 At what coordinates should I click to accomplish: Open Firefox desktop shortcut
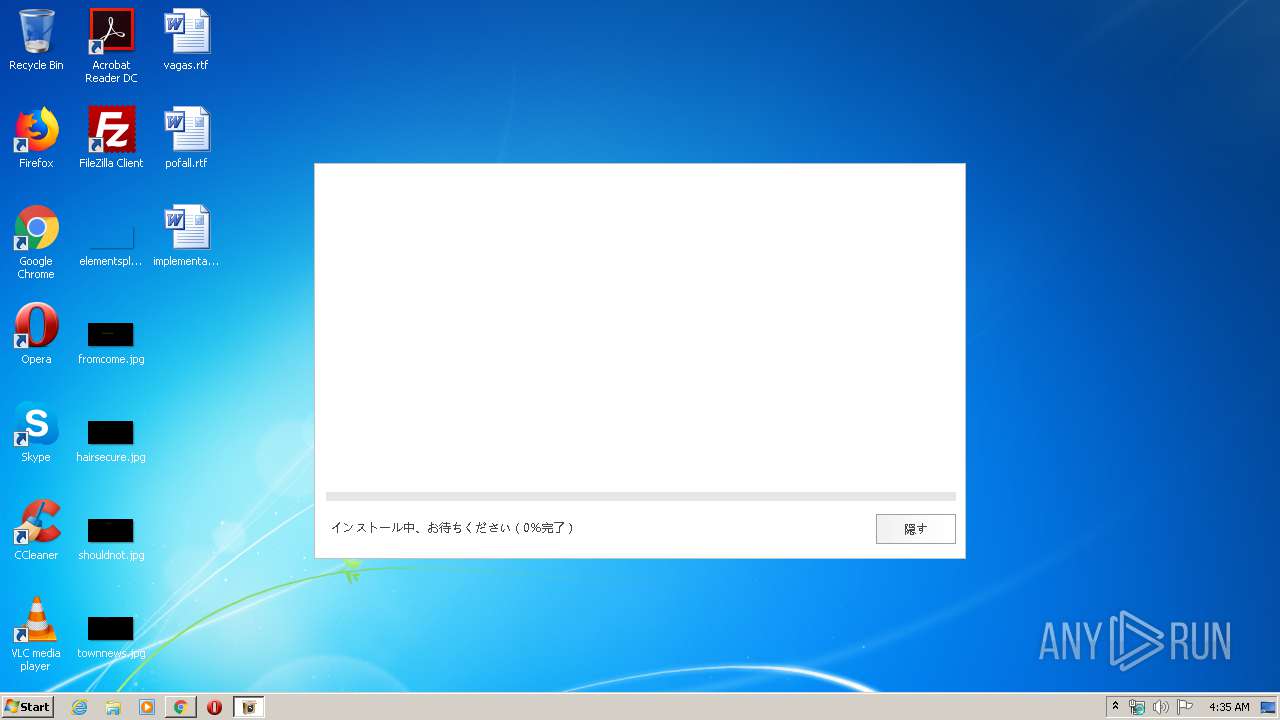(x=36, y=138)
